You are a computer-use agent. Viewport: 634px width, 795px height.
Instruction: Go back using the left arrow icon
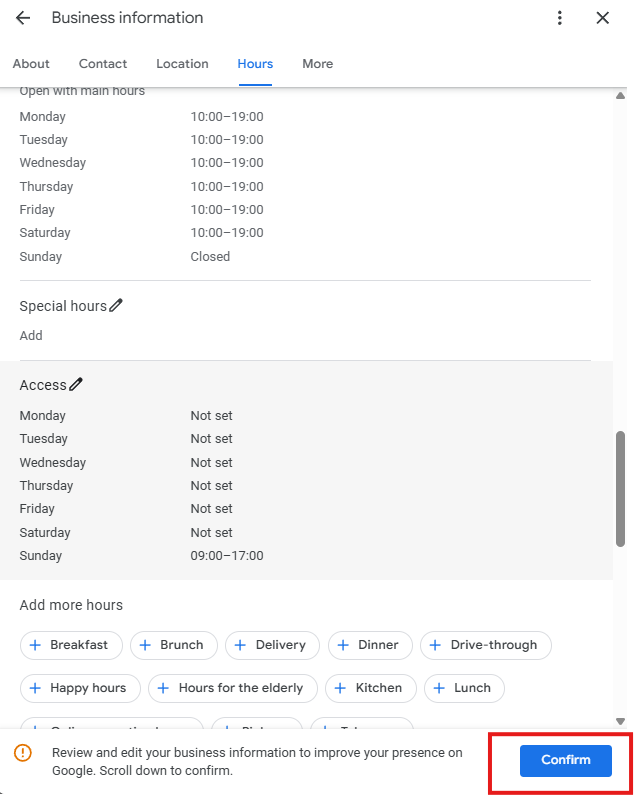tap(23, 18)
